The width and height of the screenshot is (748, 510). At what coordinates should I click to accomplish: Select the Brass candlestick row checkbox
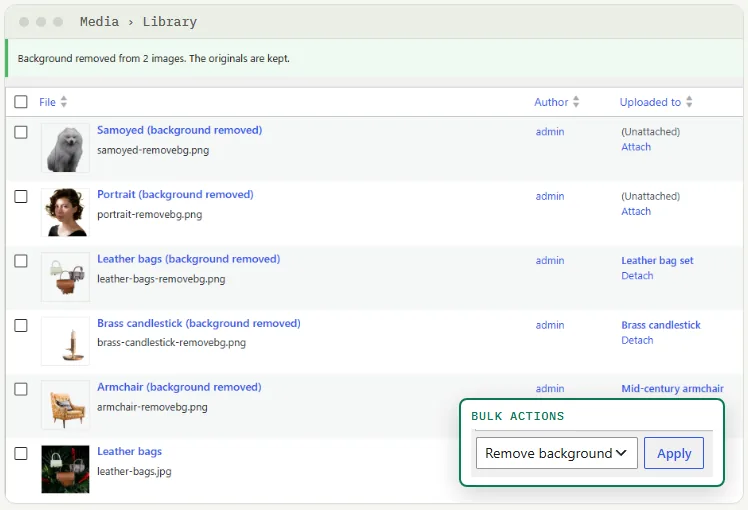click(21, 325)
